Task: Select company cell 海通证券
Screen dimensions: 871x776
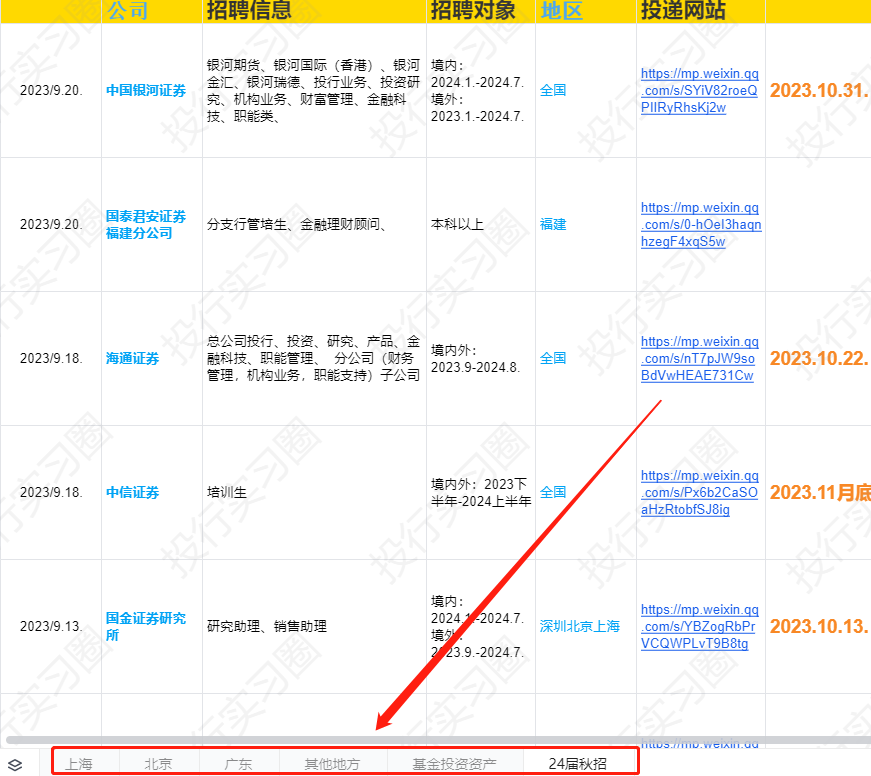Action: [152, 358]
